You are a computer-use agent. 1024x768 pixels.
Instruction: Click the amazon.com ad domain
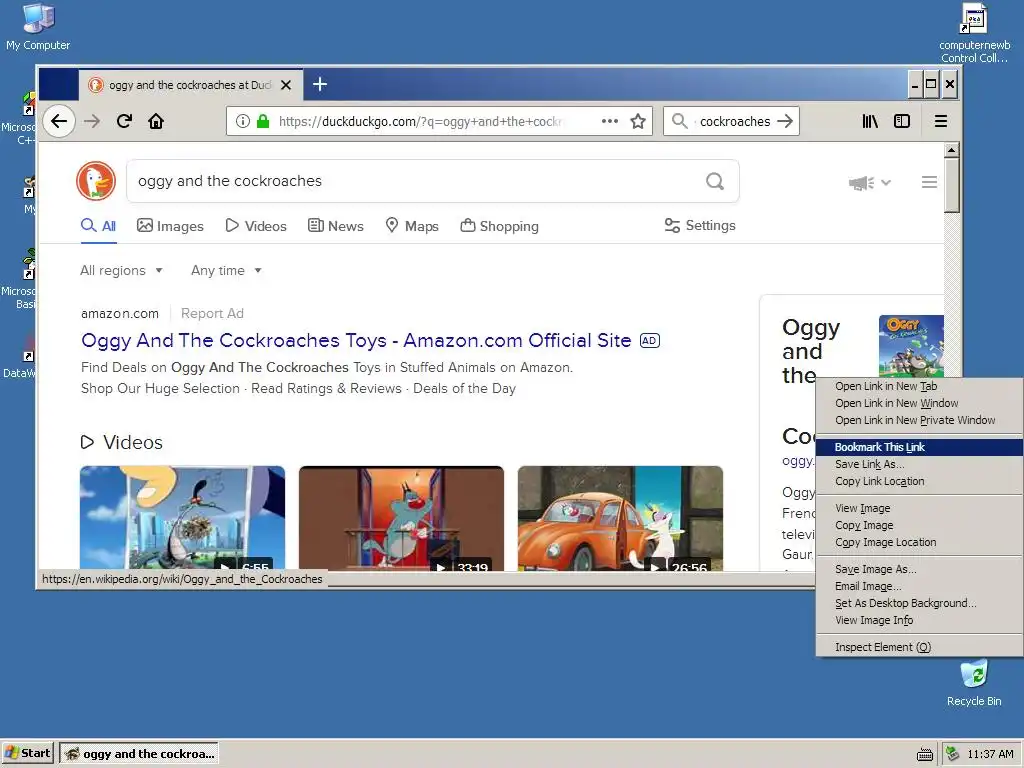120,313
